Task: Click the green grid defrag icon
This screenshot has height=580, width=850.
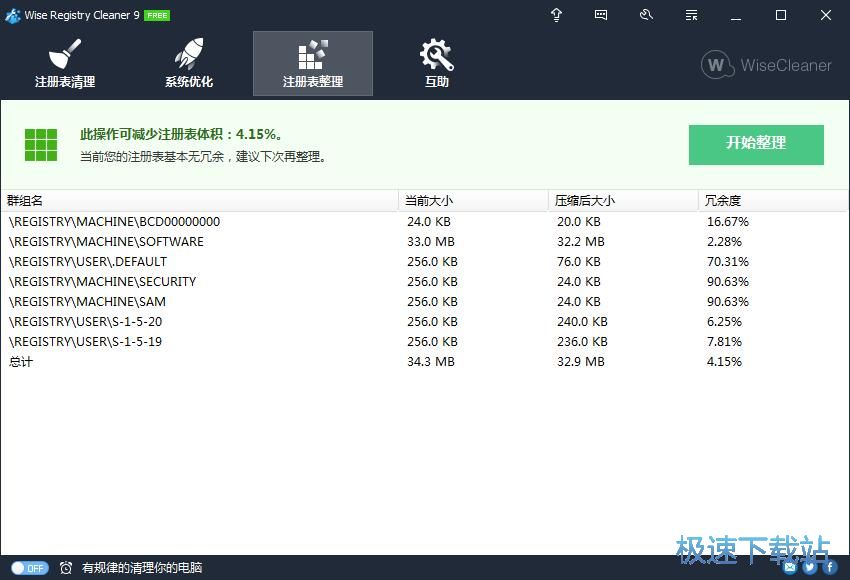Action: click(41, 145)
